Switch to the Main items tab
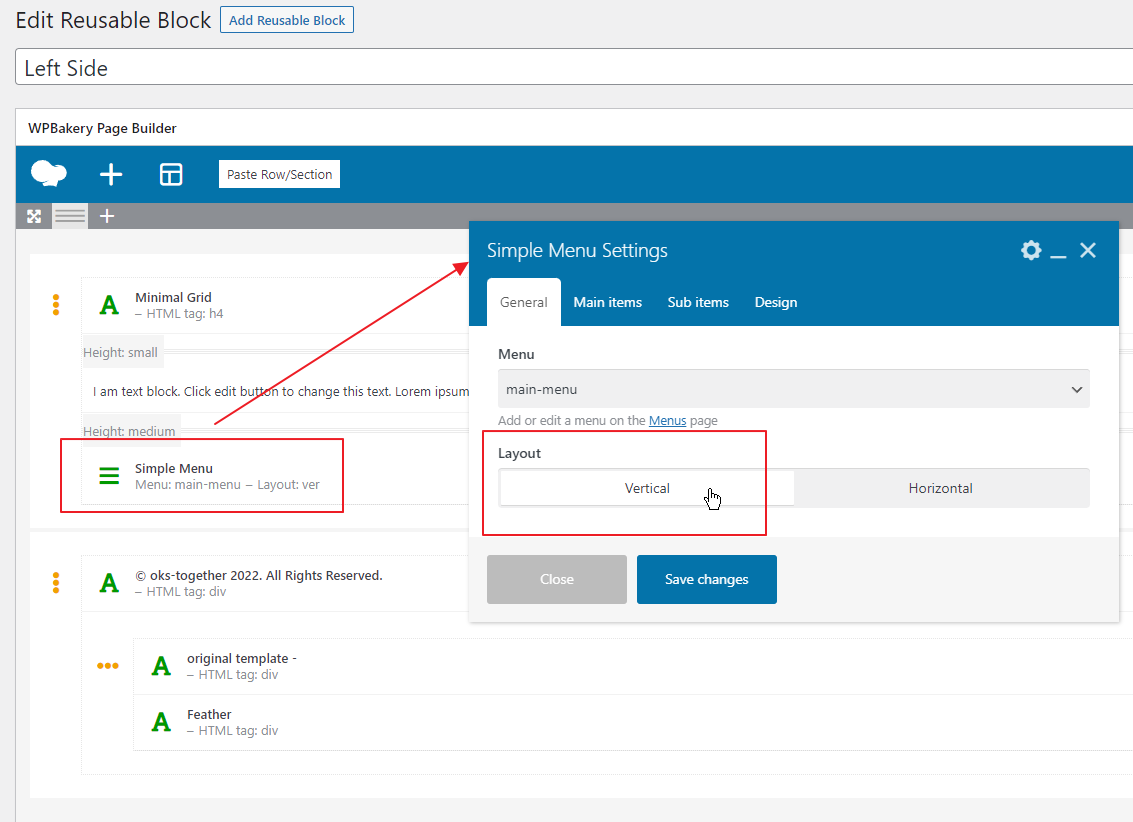 click(608, 302)
